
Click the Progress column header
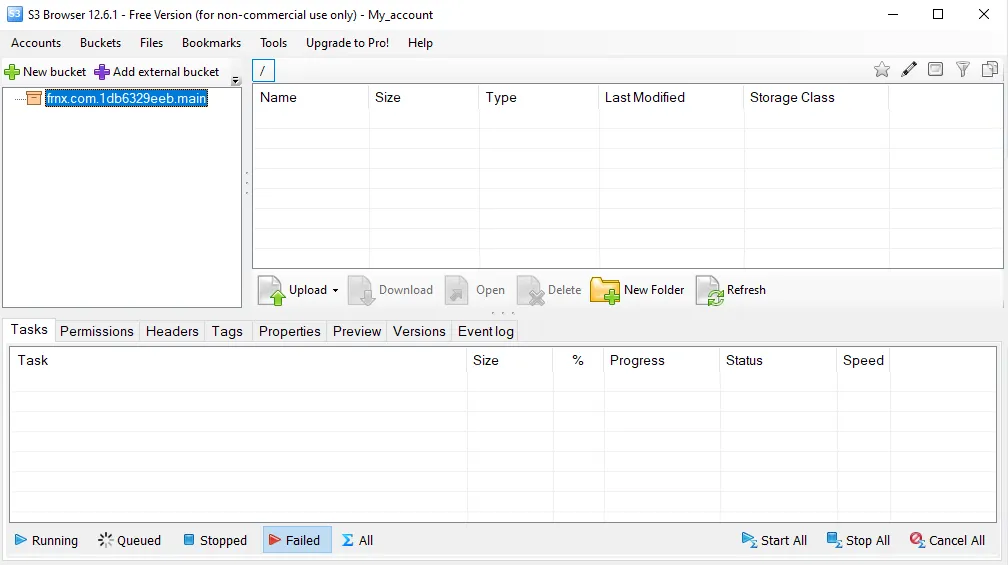(662, 361)
